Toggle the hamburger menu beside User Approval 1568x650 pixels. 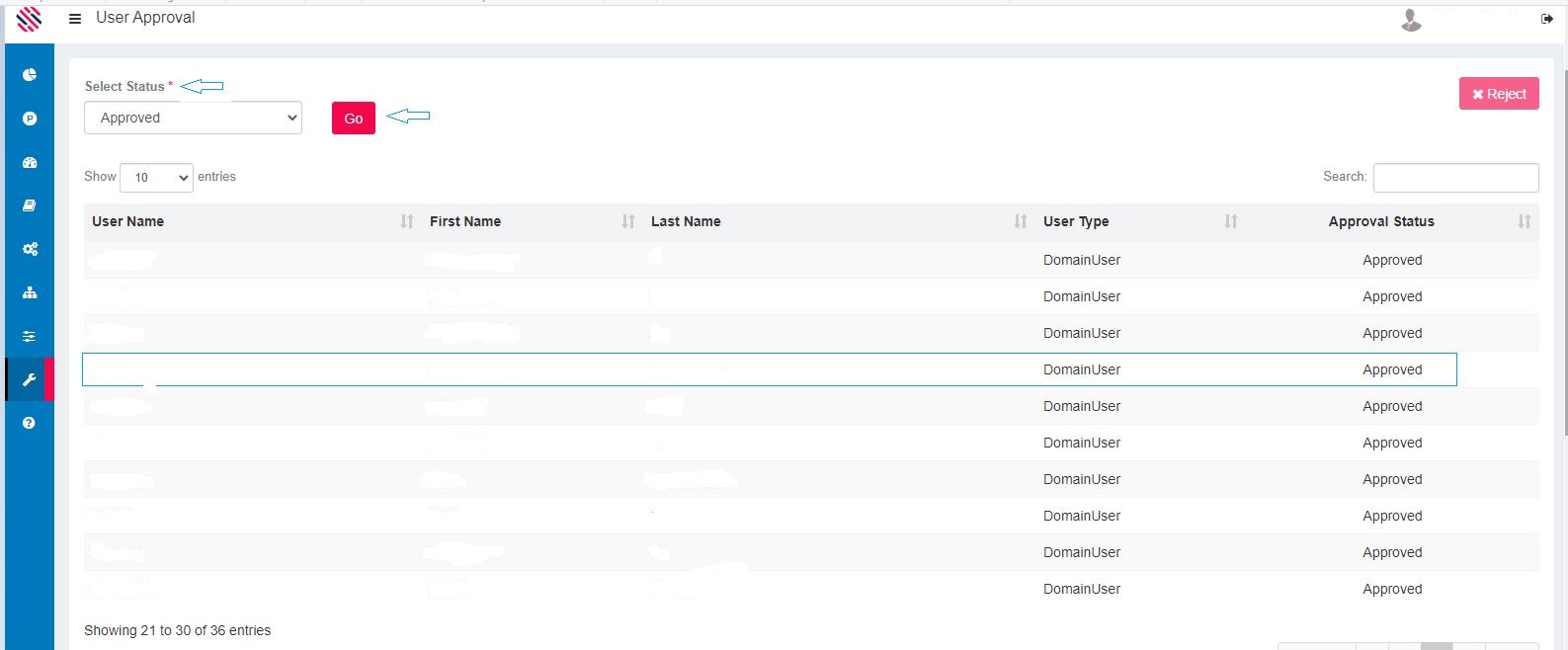[75, 19]
